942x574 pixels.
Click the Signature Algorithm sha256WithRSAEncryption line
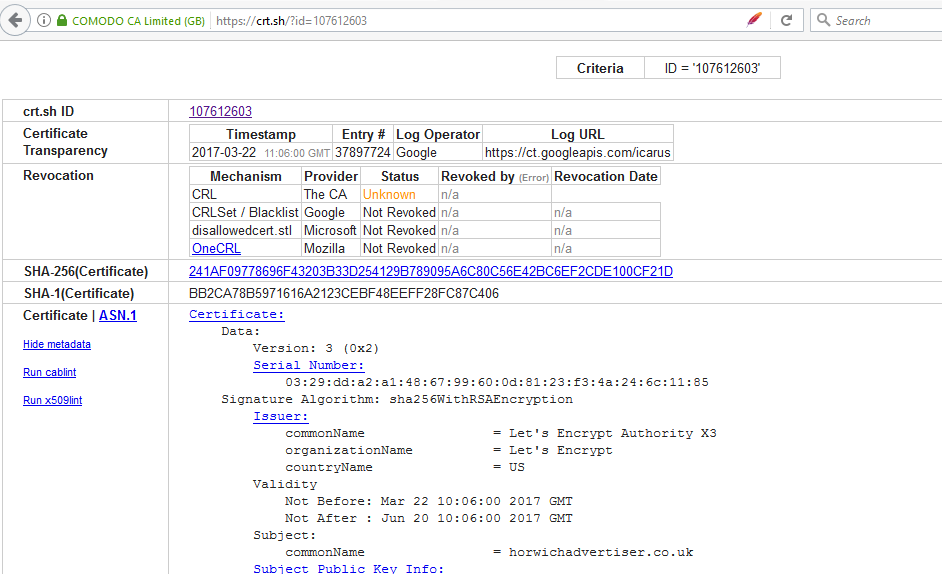click(x=397, y=400)
